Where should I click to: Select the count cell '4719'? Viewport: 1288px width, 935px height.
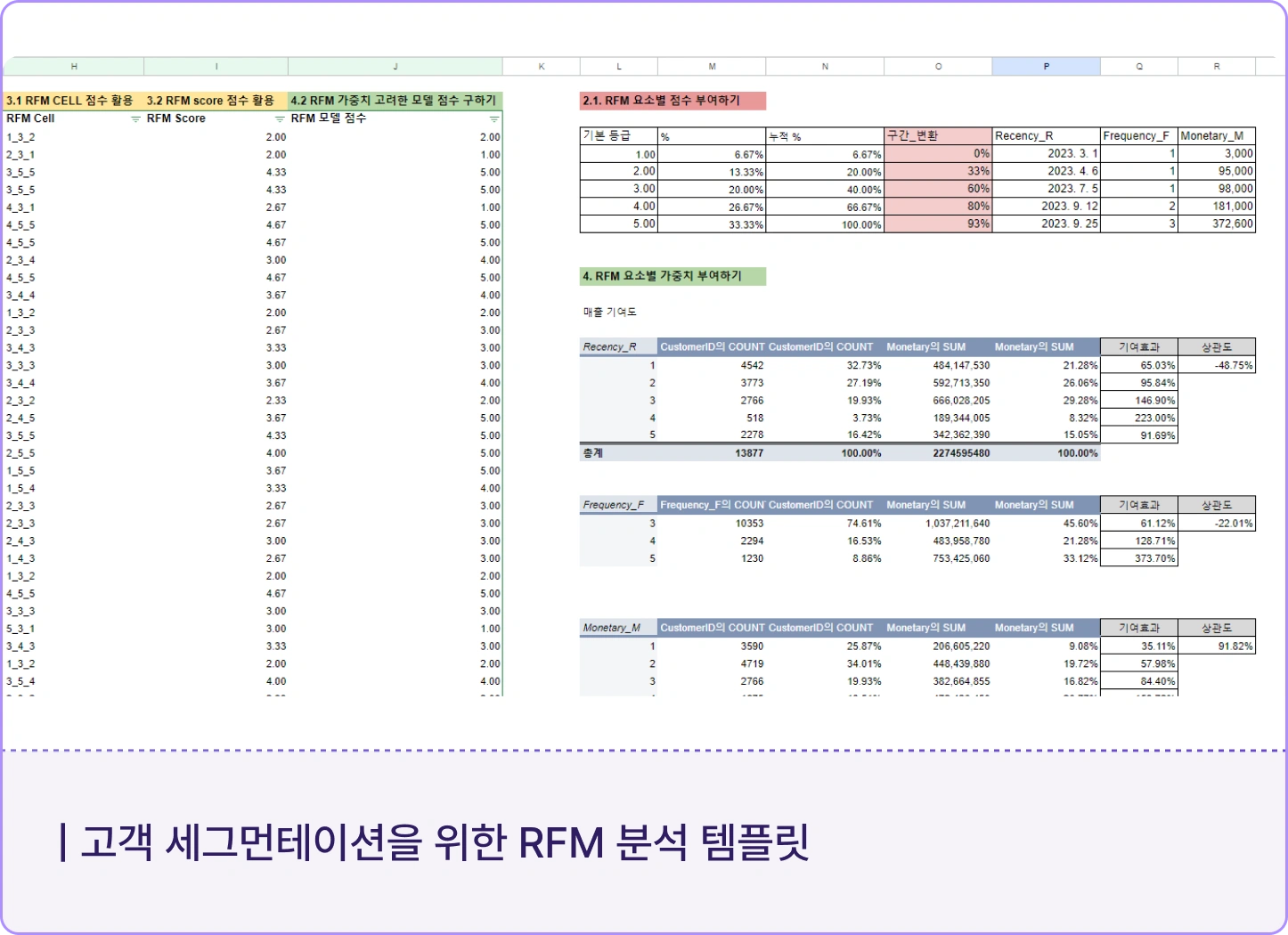point(712,663)
